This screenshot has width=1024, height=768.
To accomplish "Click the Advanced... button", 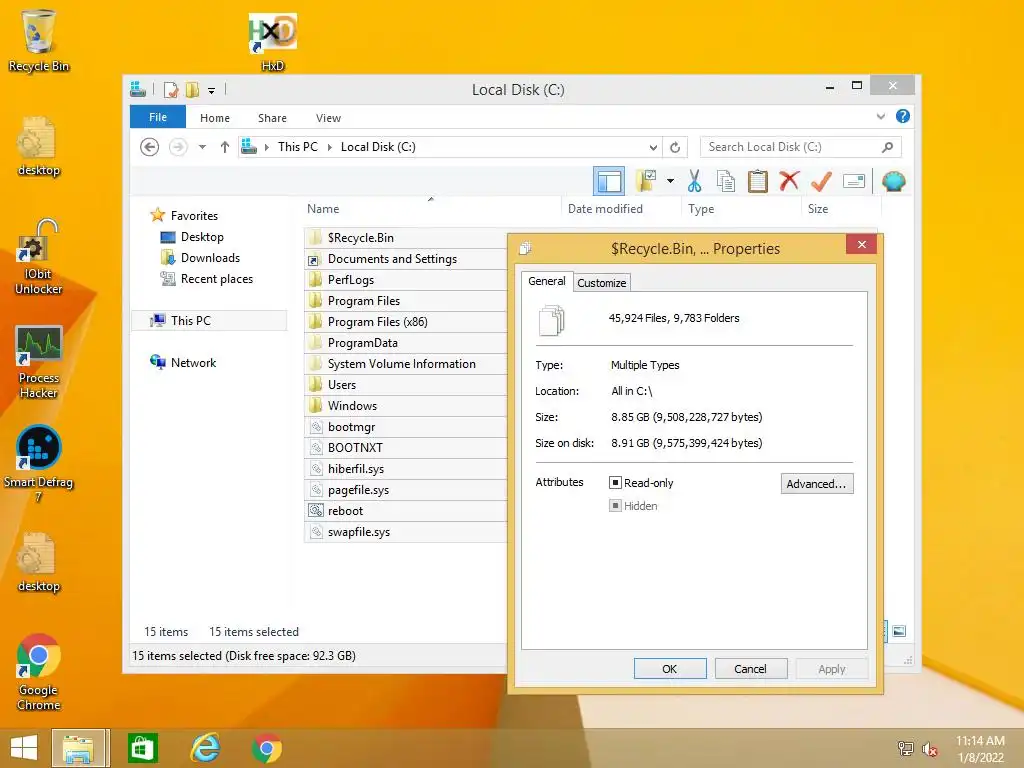I will click(x=817, y=484).
